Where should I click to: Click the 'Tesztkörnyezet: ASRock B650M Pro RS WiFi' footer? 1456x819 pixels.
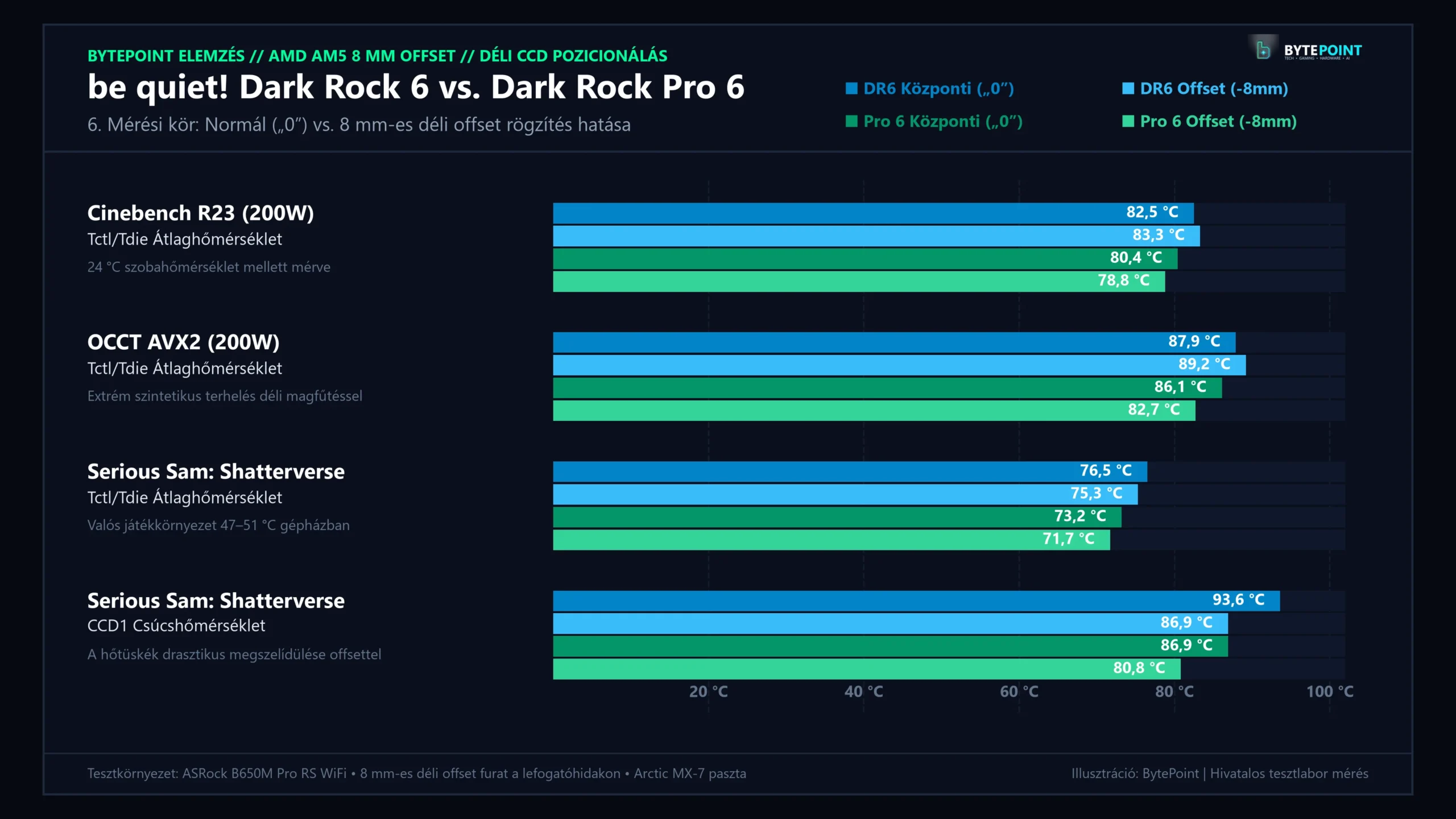pyautogui.click(x=416, y=773)
